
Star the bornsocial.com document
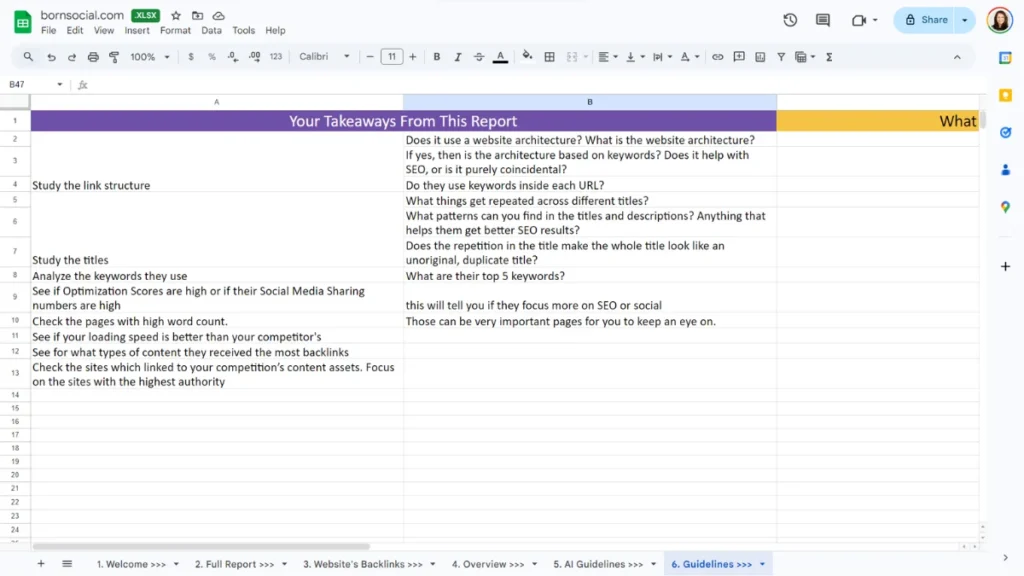(176, 16)
